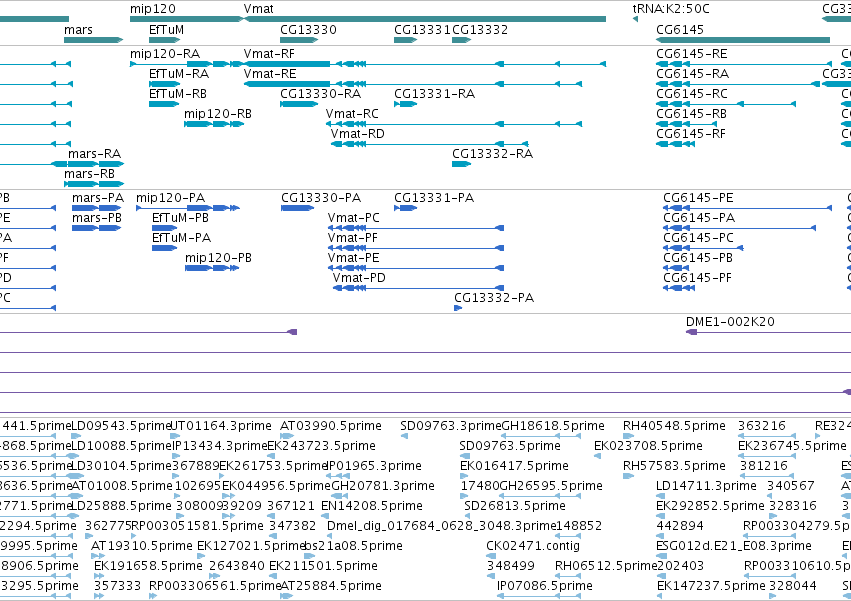Select protein mars-PB

97,218
